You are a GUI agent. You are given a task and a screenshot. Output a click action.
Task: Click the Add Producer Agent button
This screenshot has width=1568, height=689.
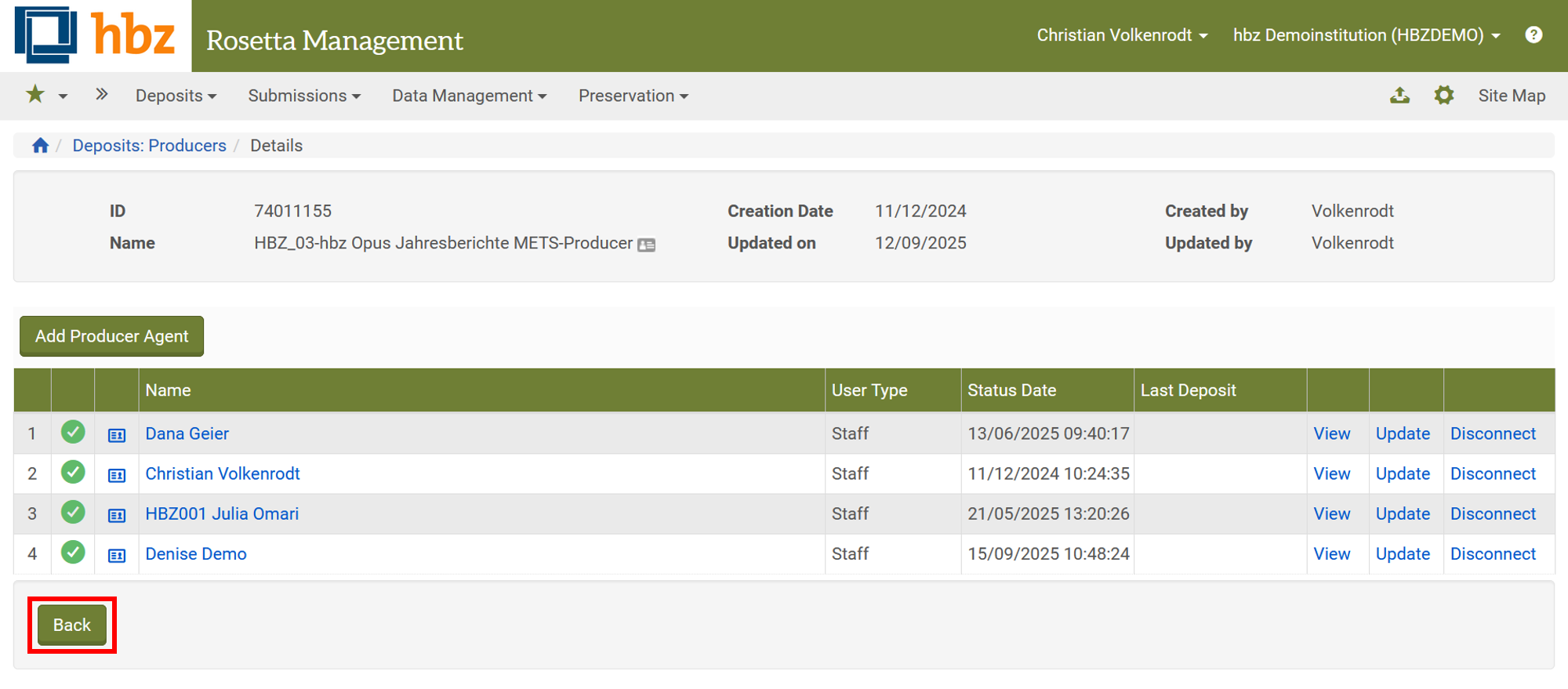[111, 336]
